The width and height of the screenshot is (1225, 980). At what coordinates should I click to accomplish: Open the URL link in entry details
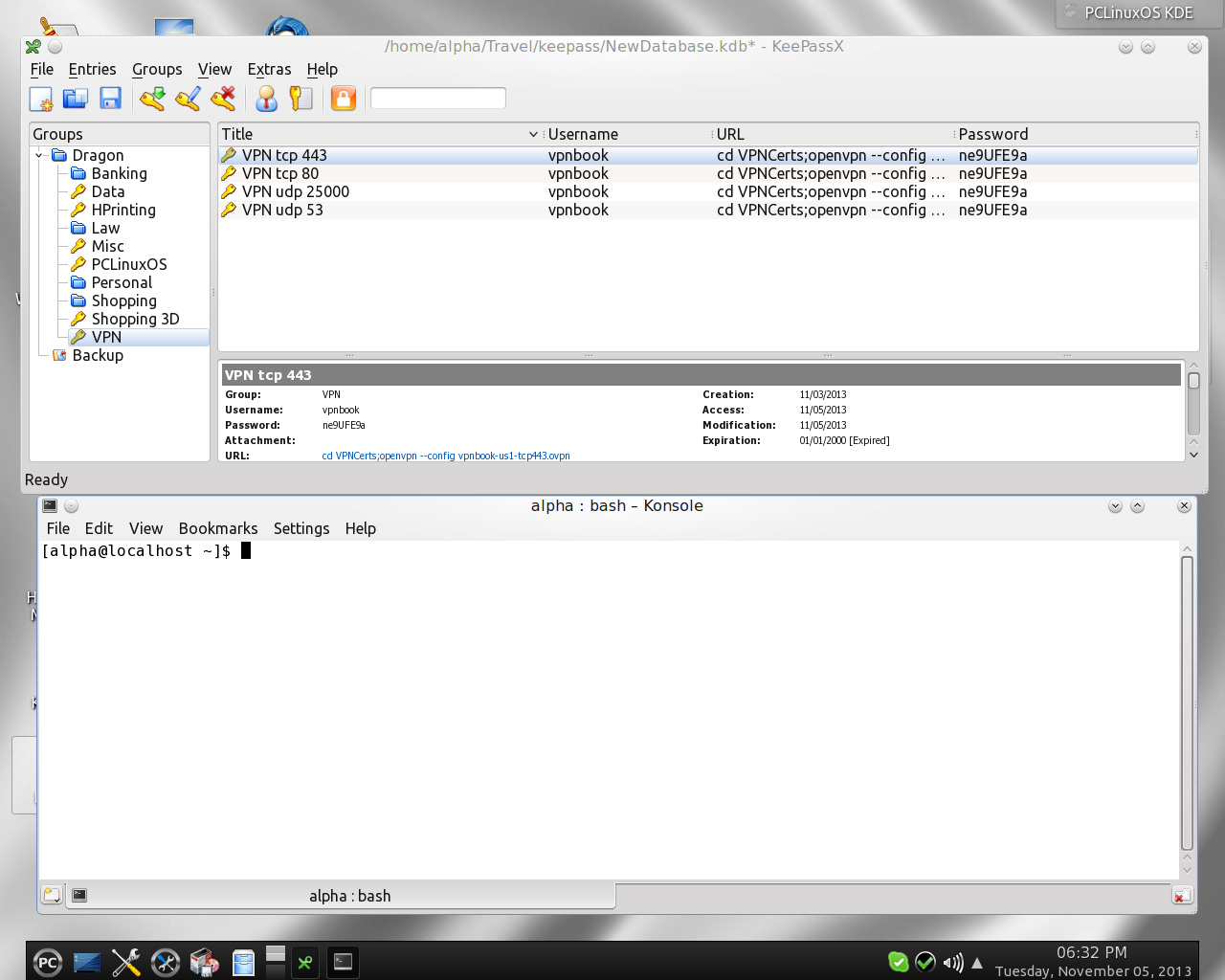[446, 456]
